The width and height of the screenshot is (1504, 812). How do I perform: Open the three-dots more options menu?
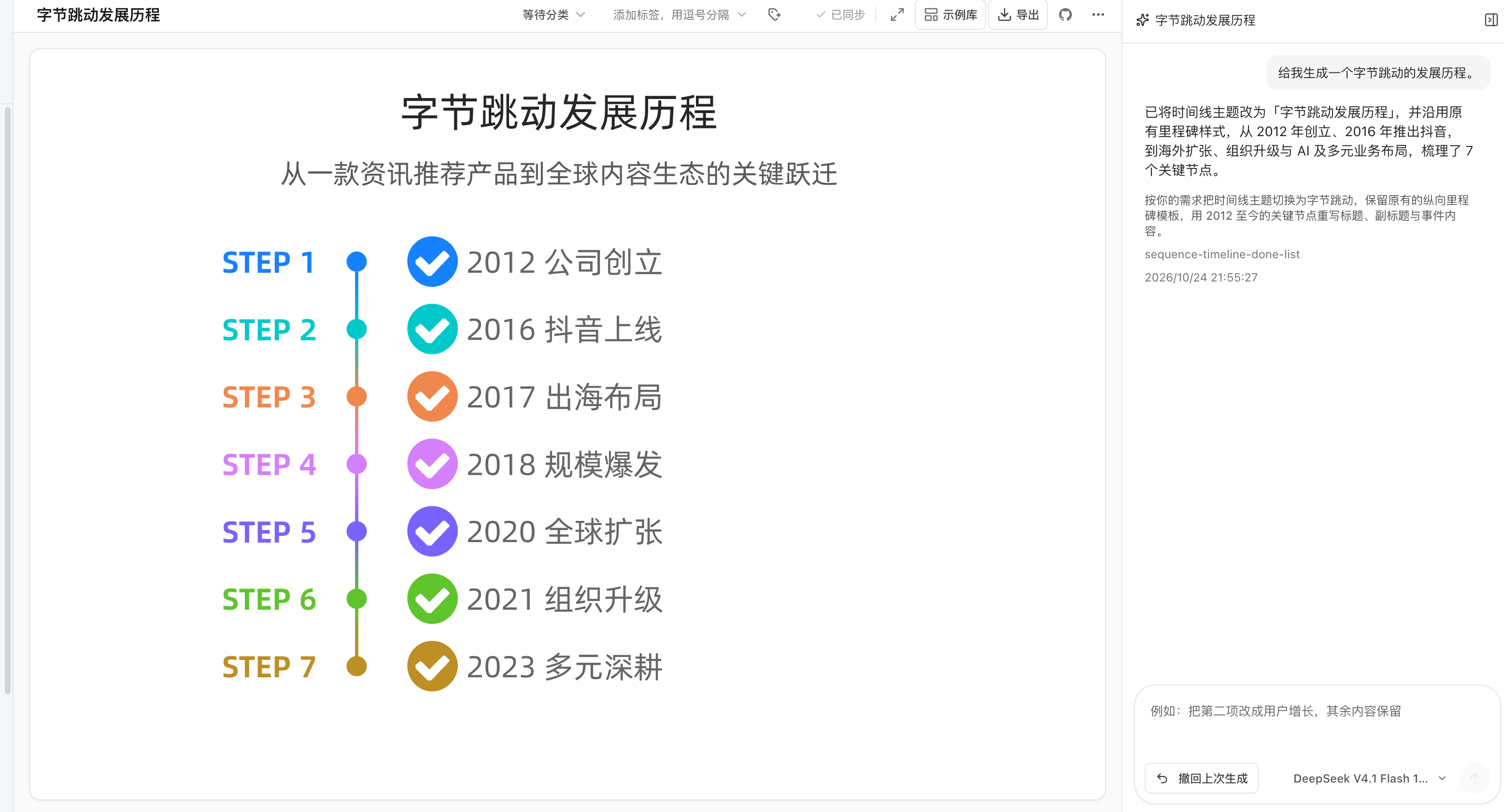pos(1098,14)
